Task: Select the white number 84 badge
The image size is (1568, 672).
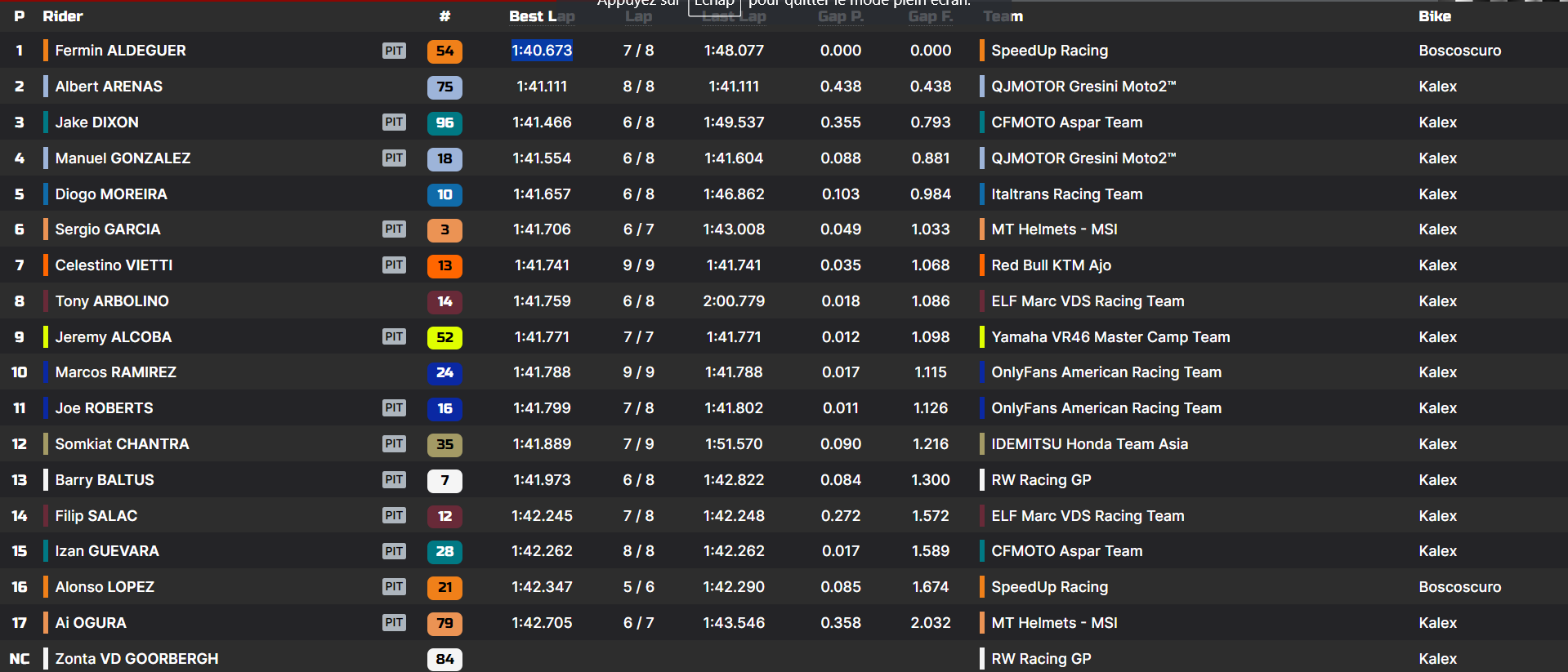Action: pyautogui.click(x=444, y=660)
